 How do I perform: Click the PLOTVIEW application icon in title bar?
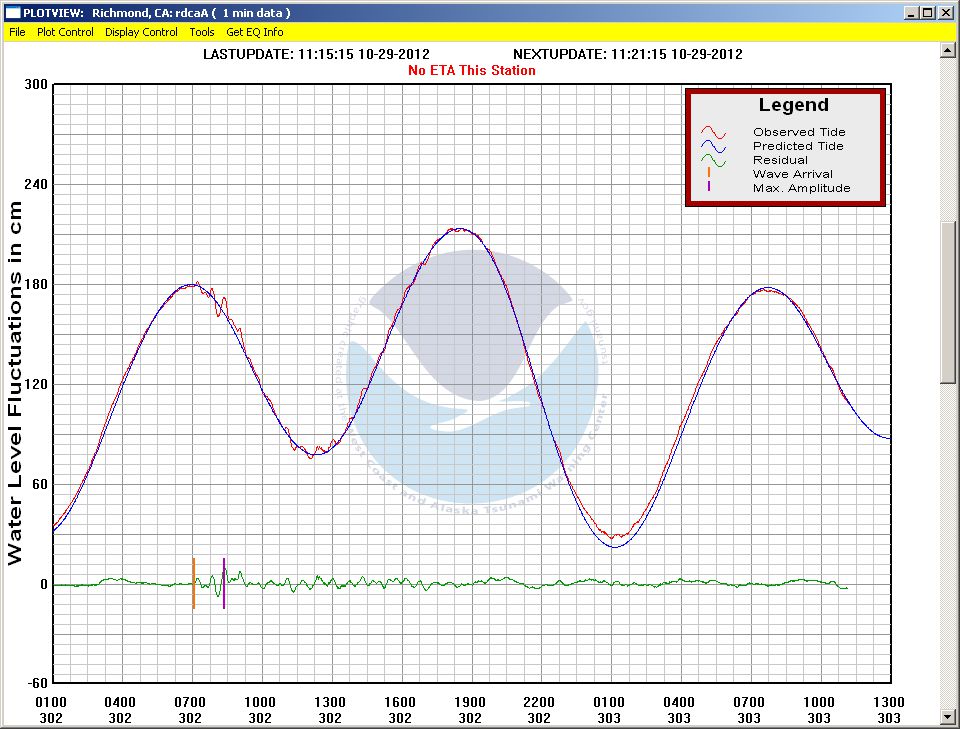point(12,13)
